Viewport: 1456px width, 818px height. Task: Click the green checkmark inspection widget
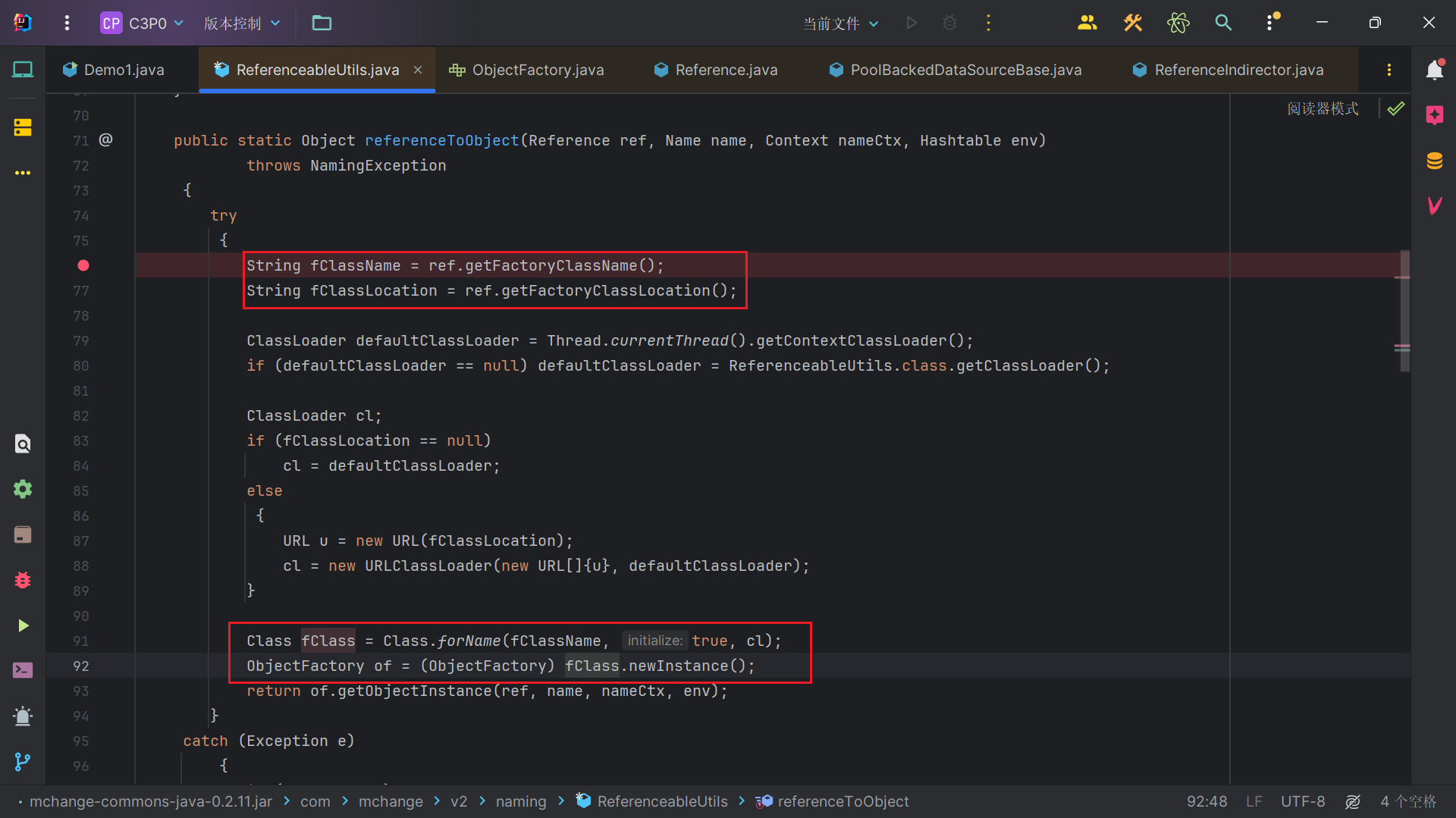tap(1396, 108)
